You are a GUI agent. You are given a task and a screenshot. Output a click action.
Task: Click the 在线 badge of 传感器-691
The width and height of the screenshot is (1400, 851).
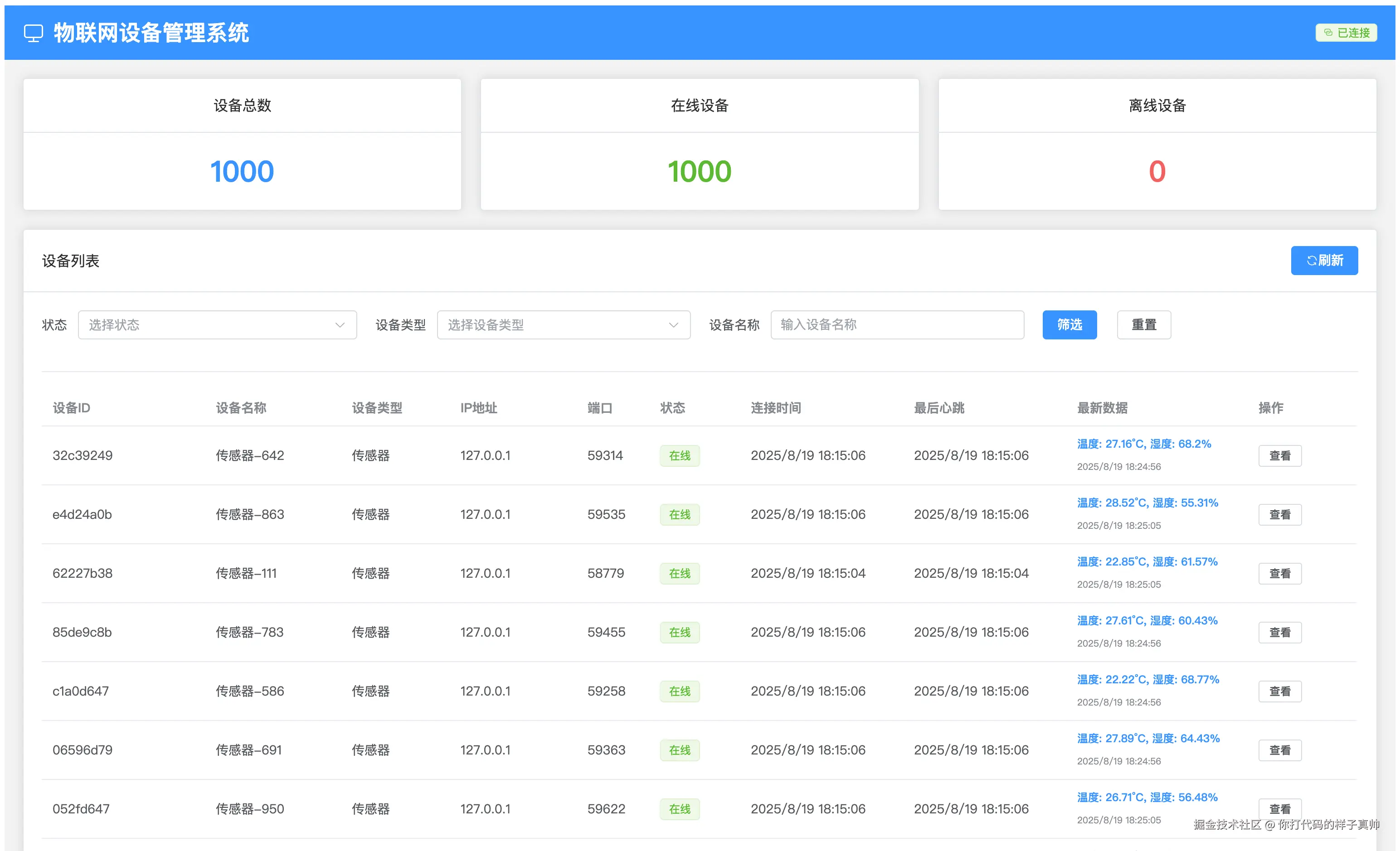(x=680, y=750)
